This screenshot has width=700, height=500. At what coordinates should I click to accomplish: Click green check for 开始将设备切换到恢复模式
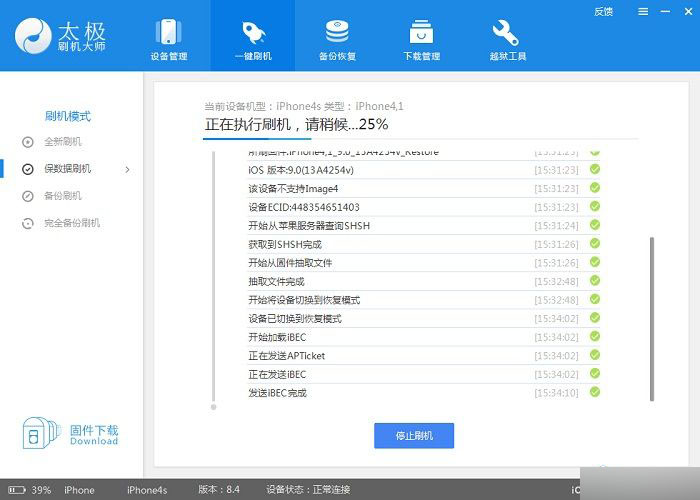coord(595,299)
